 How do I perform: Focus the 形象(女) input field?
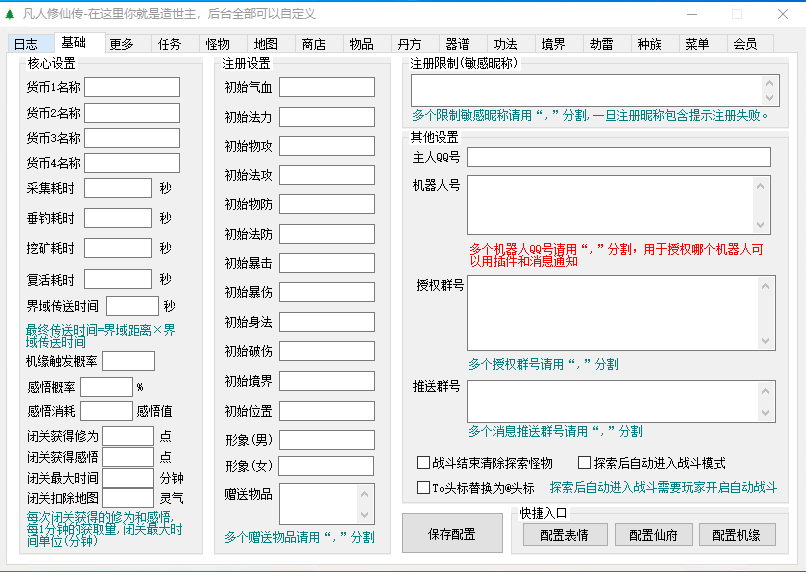(x=326, y=466)
